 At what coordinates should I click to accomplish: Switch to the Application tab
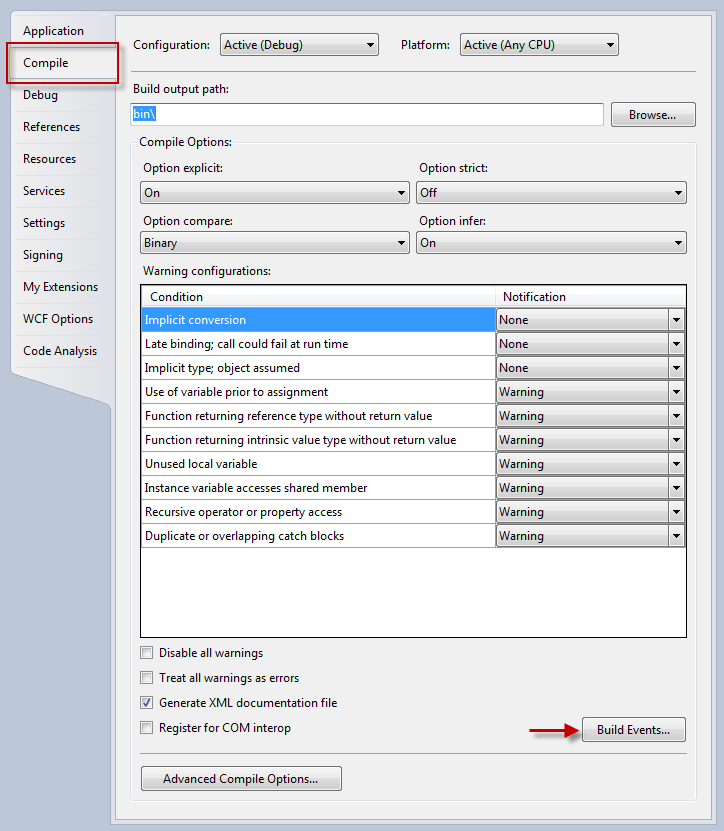(53, 31)
